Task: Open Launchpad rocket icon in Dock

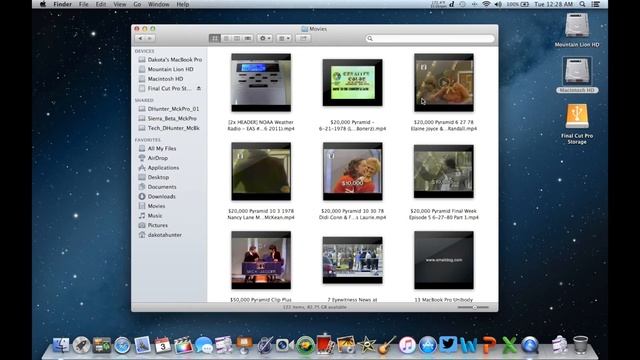Action: point(81,345)
